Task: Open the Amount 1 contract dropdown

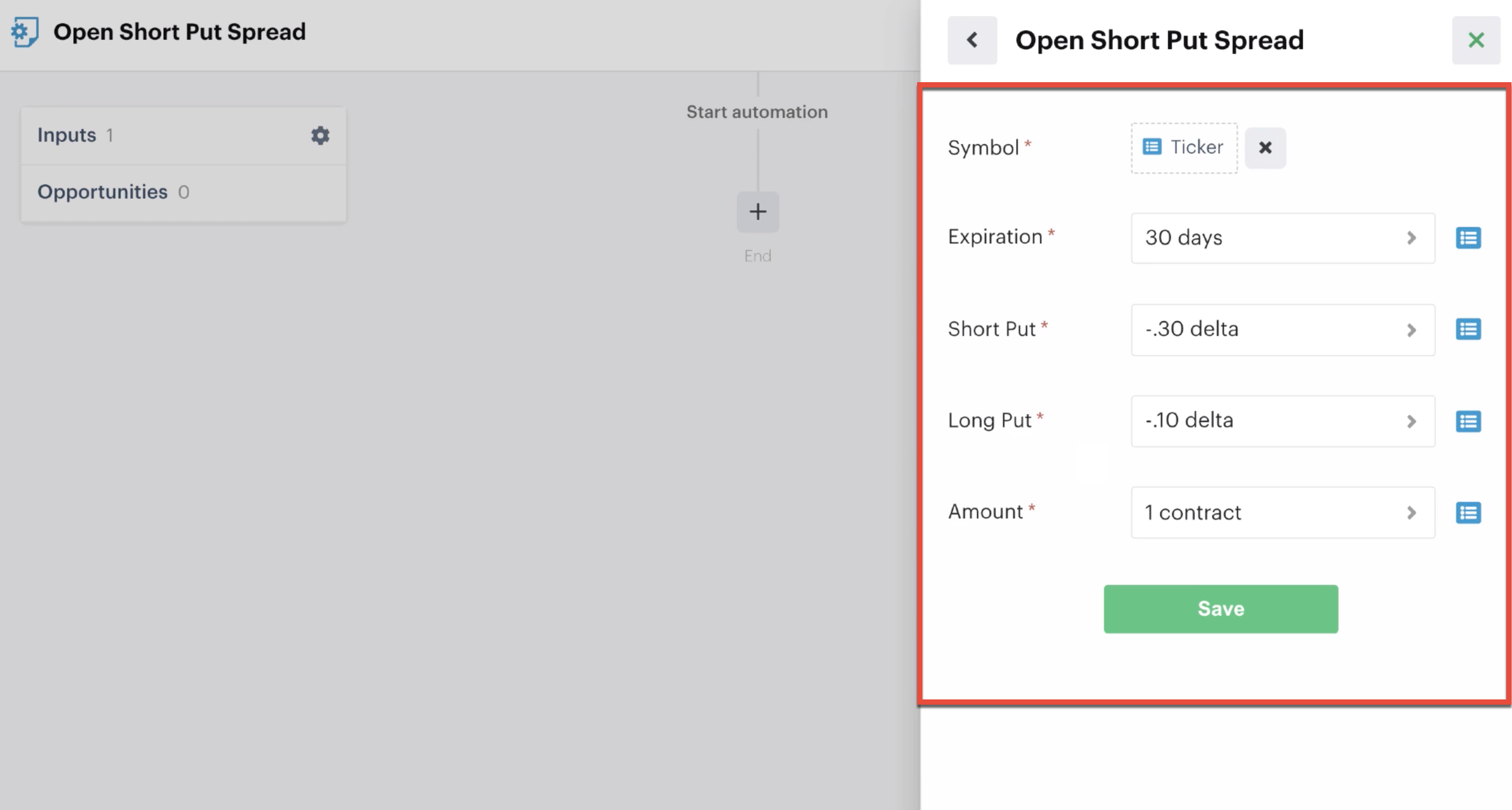Action: [x=1283, y=513]
